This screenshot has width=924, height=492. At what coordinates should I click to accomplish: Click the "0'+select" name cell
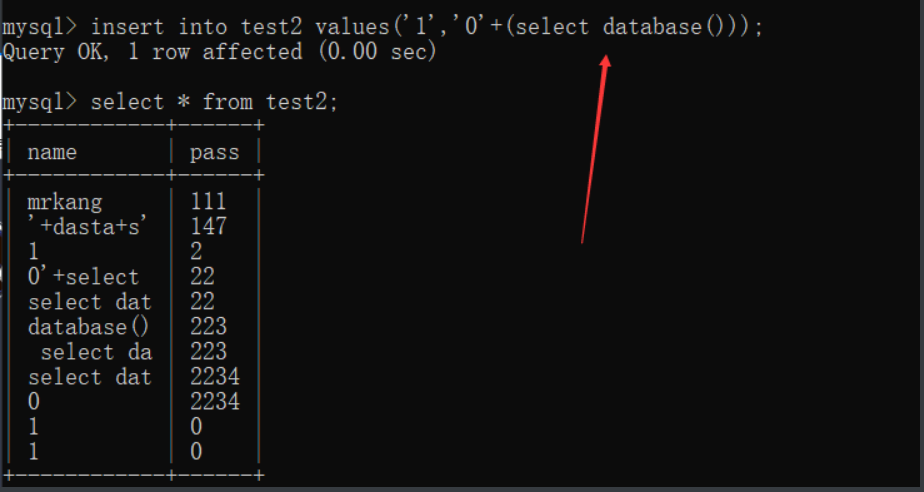pos(83,277)
